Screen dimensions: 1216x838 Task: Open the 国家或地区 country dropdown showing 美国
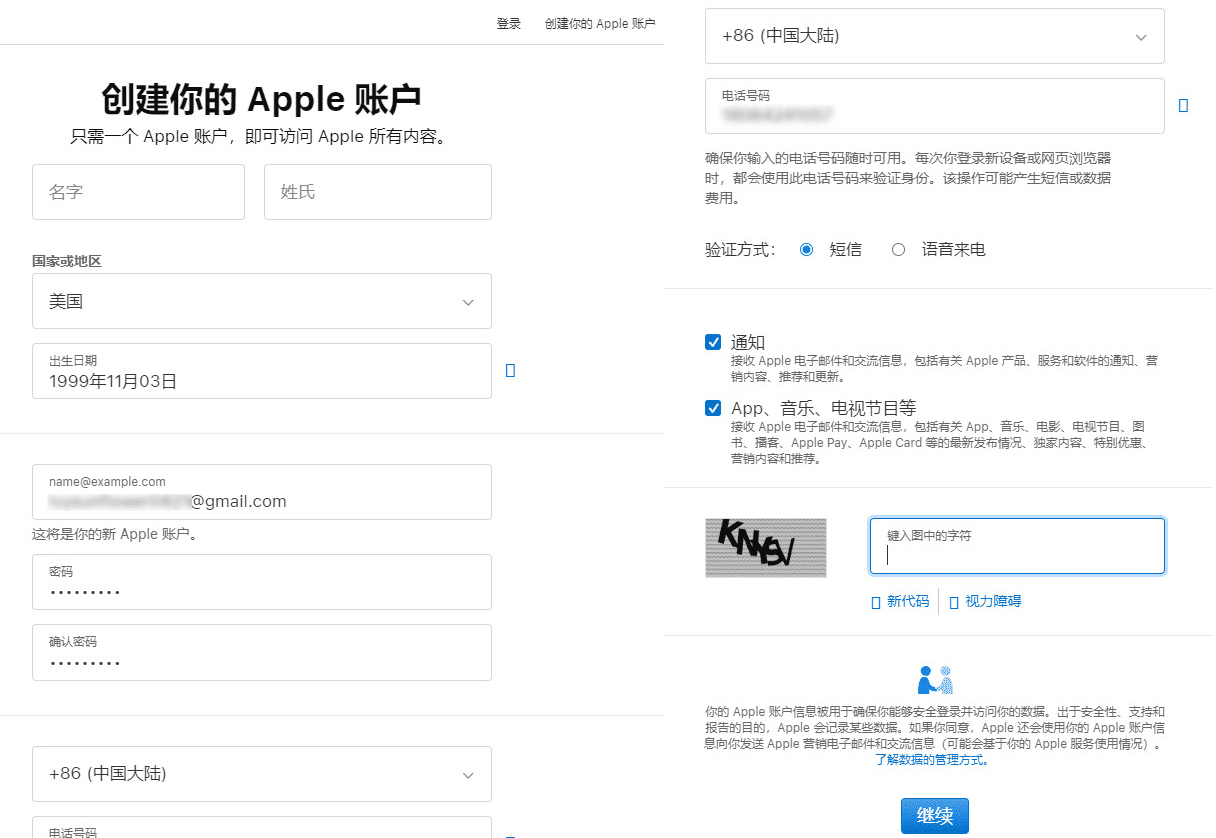261,301
